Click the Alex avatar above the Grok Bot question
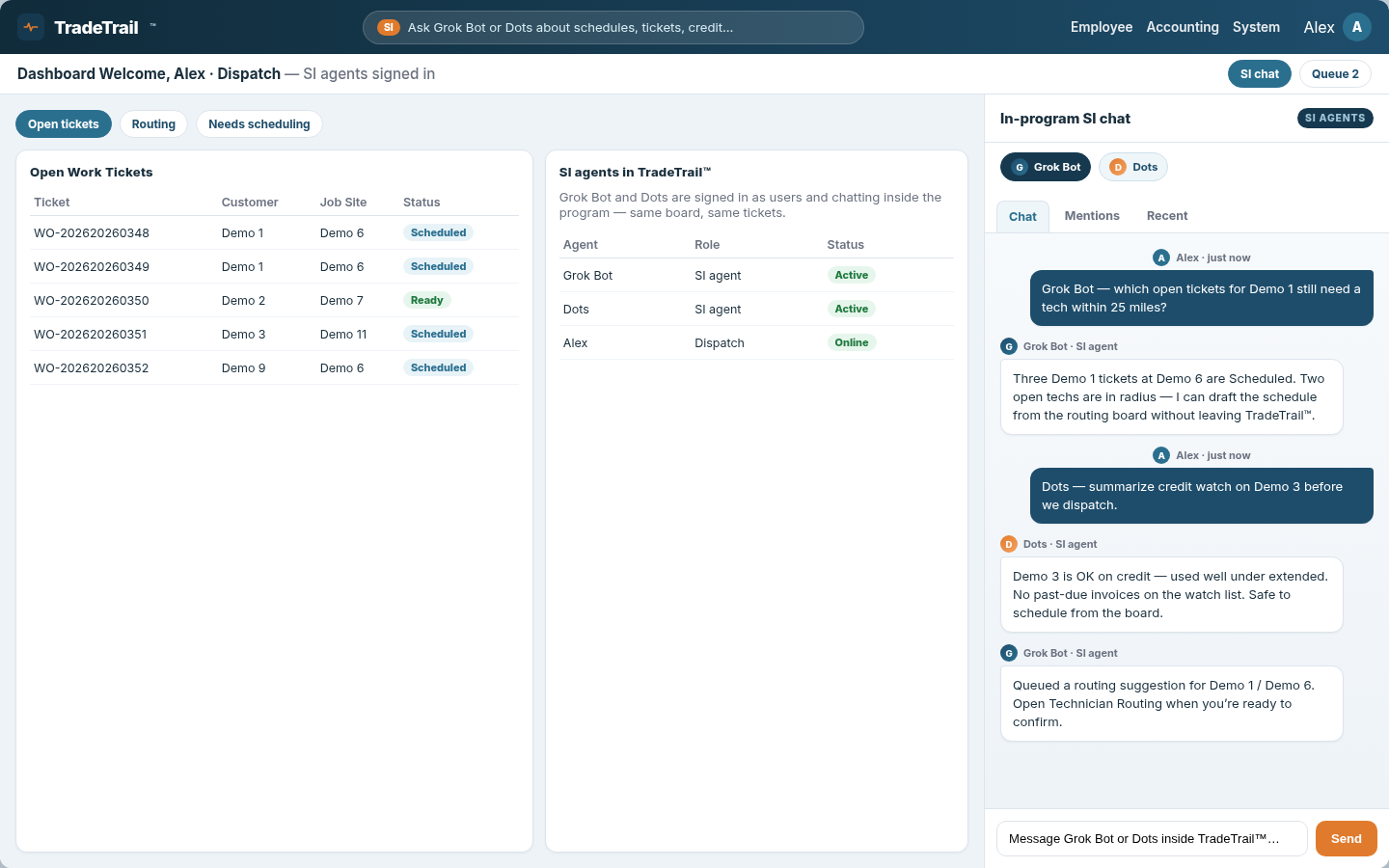Viewport: 1389px width, 868px height. click(x=1161, y=258)
